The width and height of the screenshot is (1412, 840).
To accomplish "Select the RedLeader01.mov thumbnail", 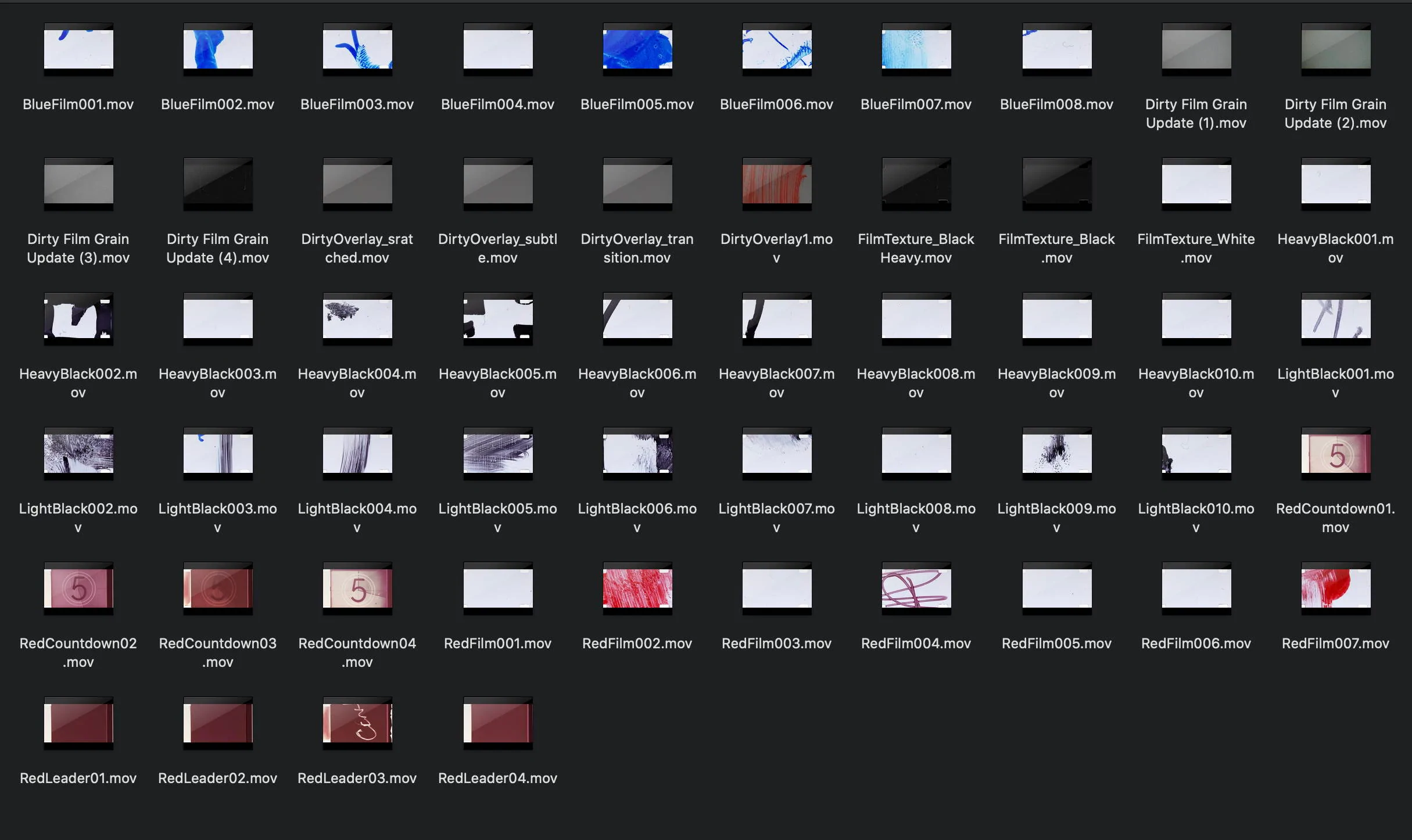I will pyautogui.click(x=78, y=723).
